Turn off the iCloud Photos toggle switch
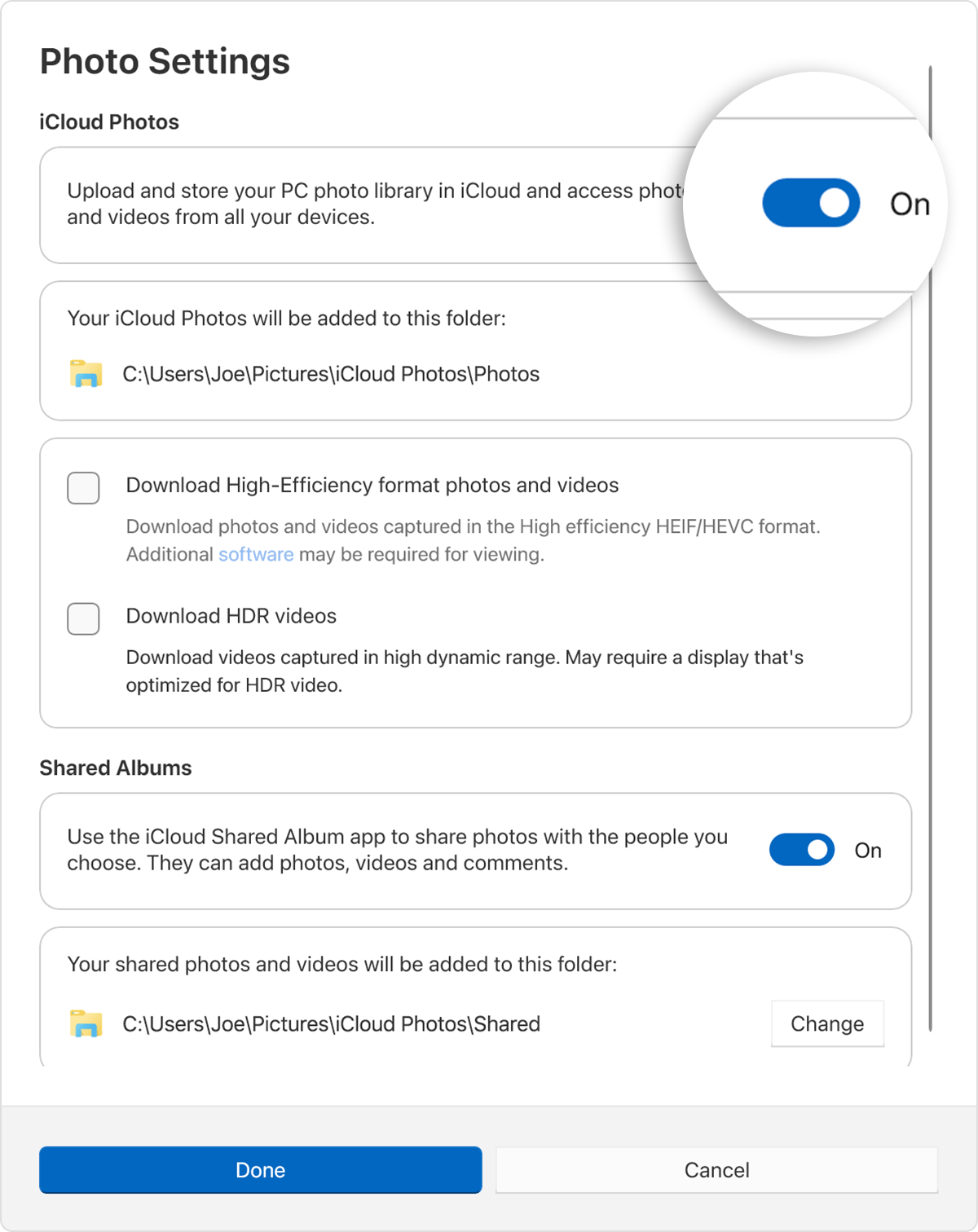The image size is (978, 1232). pyautogui.click(x=811, y=203)
